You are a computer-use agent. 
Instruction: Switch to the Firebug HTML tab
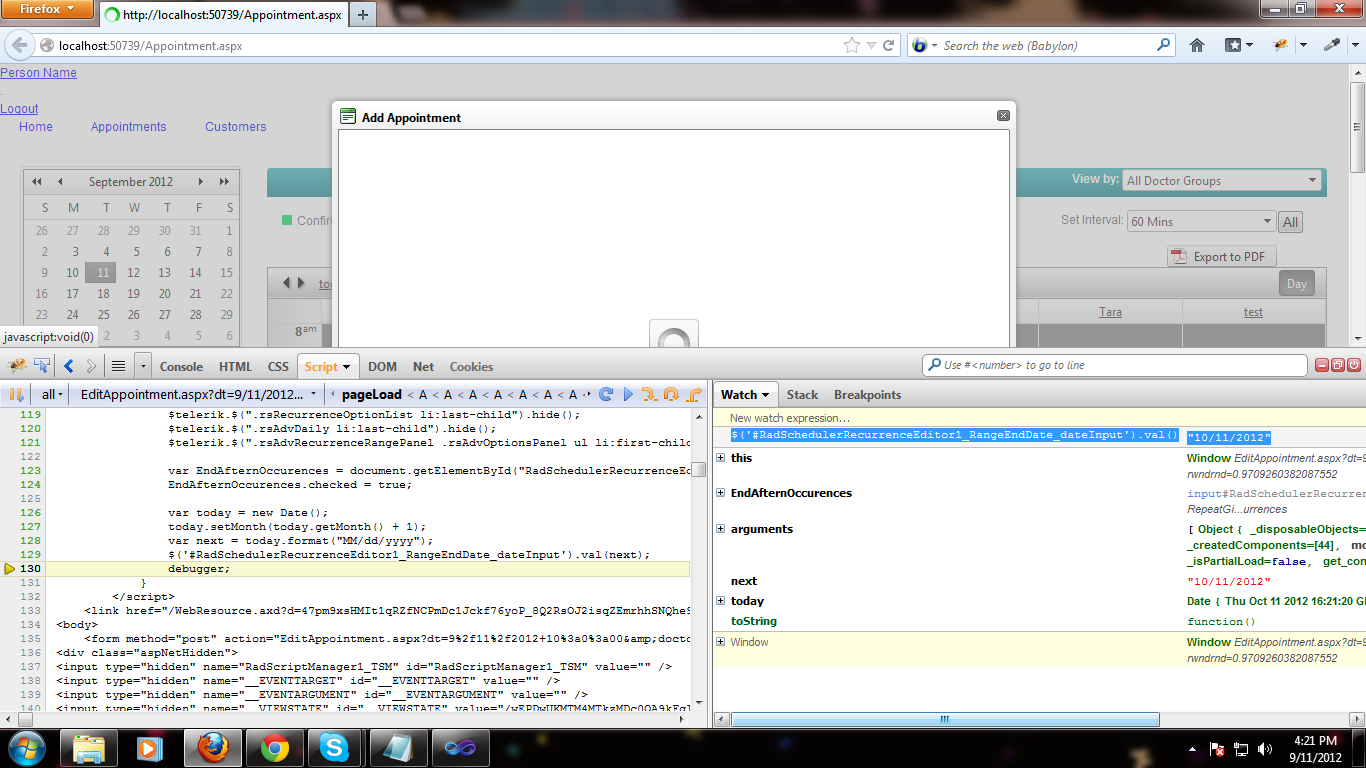click(235, 367)
